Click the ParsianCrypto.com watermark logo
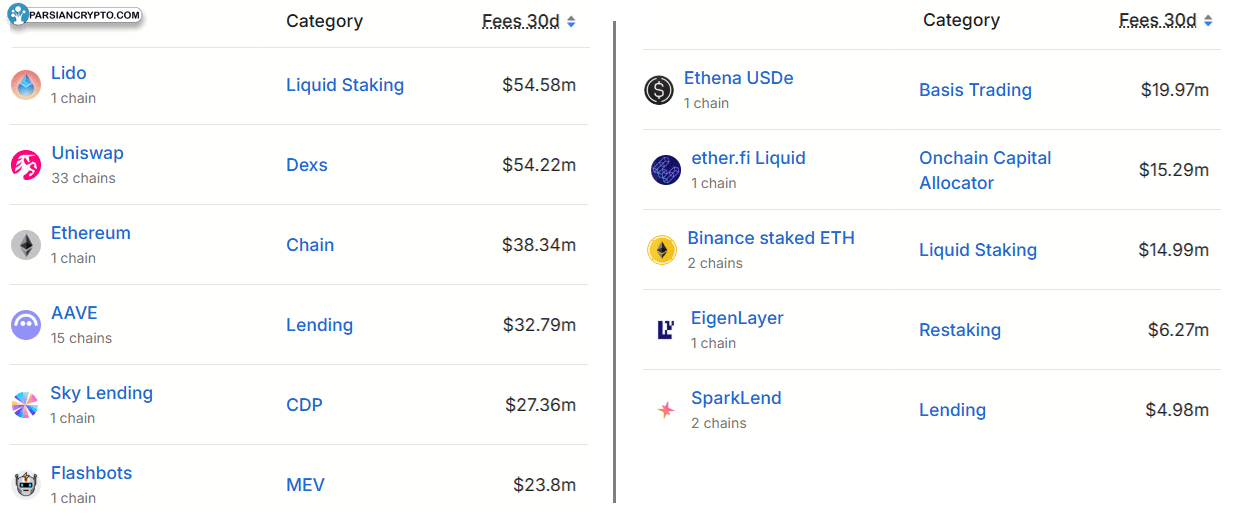This screenshot has width=1233, height=521. [74, 14]
